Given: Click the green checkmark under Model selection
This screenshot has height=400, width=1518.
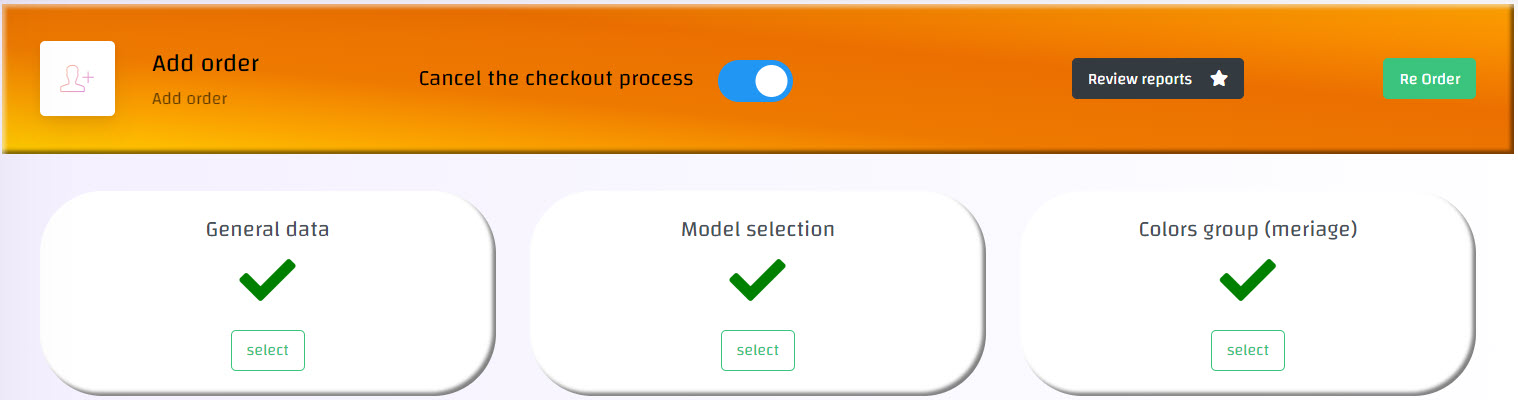Looking at the screenshot, I should coord(757,280).
